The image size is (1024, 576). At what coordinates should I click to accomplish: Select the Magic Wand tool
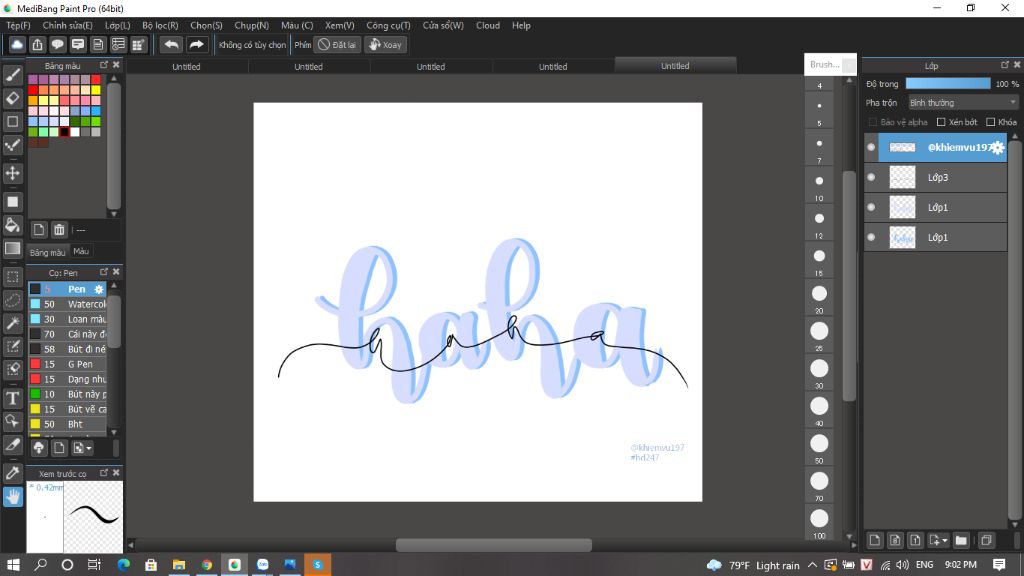[12, 323]
